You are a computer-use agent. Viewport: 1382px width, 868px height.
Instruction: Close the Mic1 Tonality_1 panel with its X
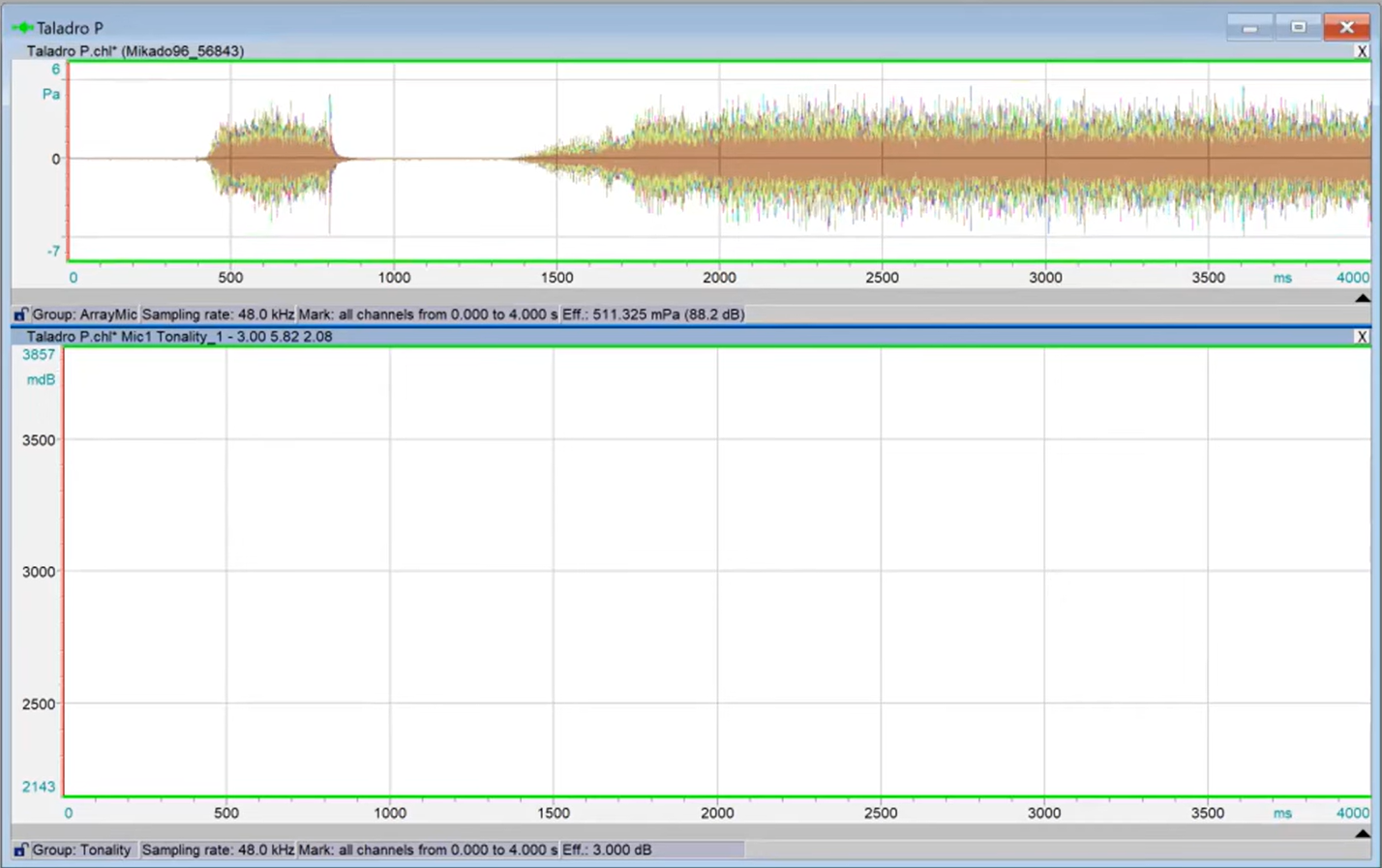point(1362,337)
